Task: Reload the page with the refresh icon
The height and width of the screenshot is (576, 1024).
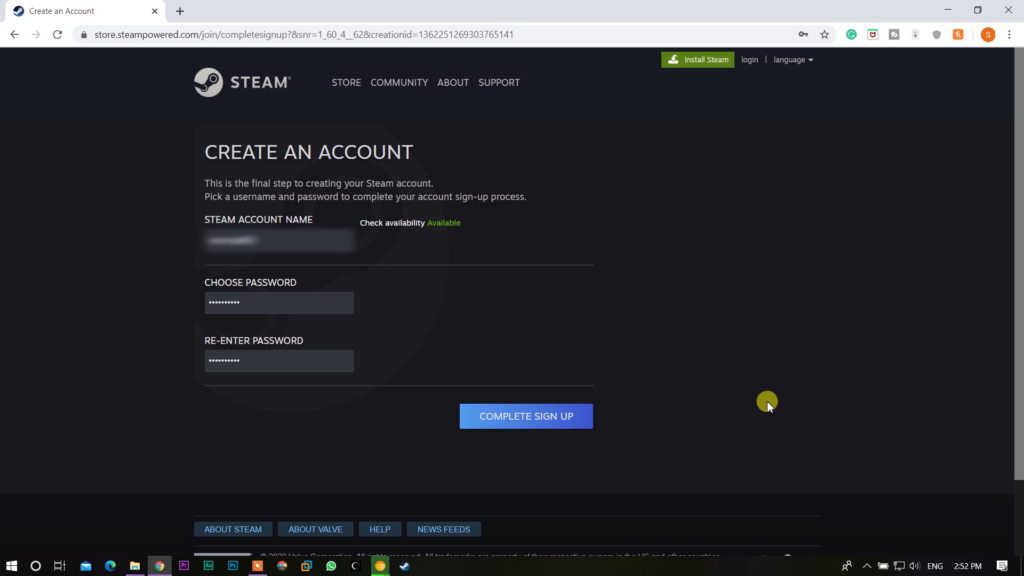Action: [x=57, y=35]
